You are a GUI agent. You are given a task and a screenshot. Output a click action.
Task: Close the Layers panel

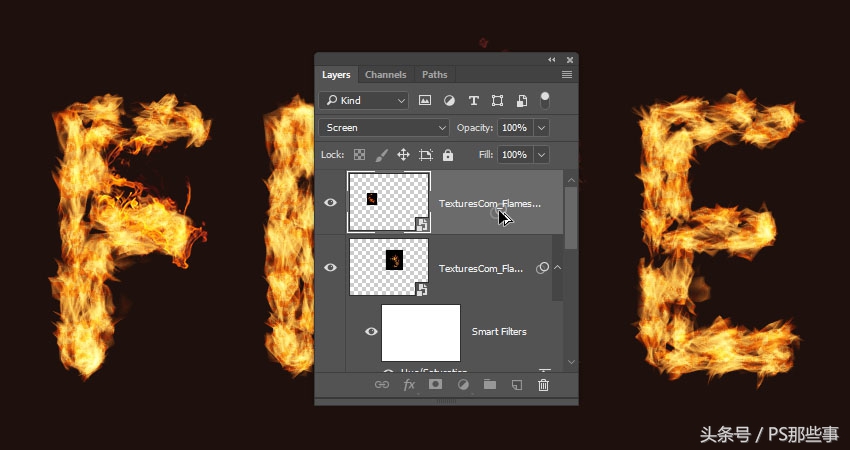570,60
